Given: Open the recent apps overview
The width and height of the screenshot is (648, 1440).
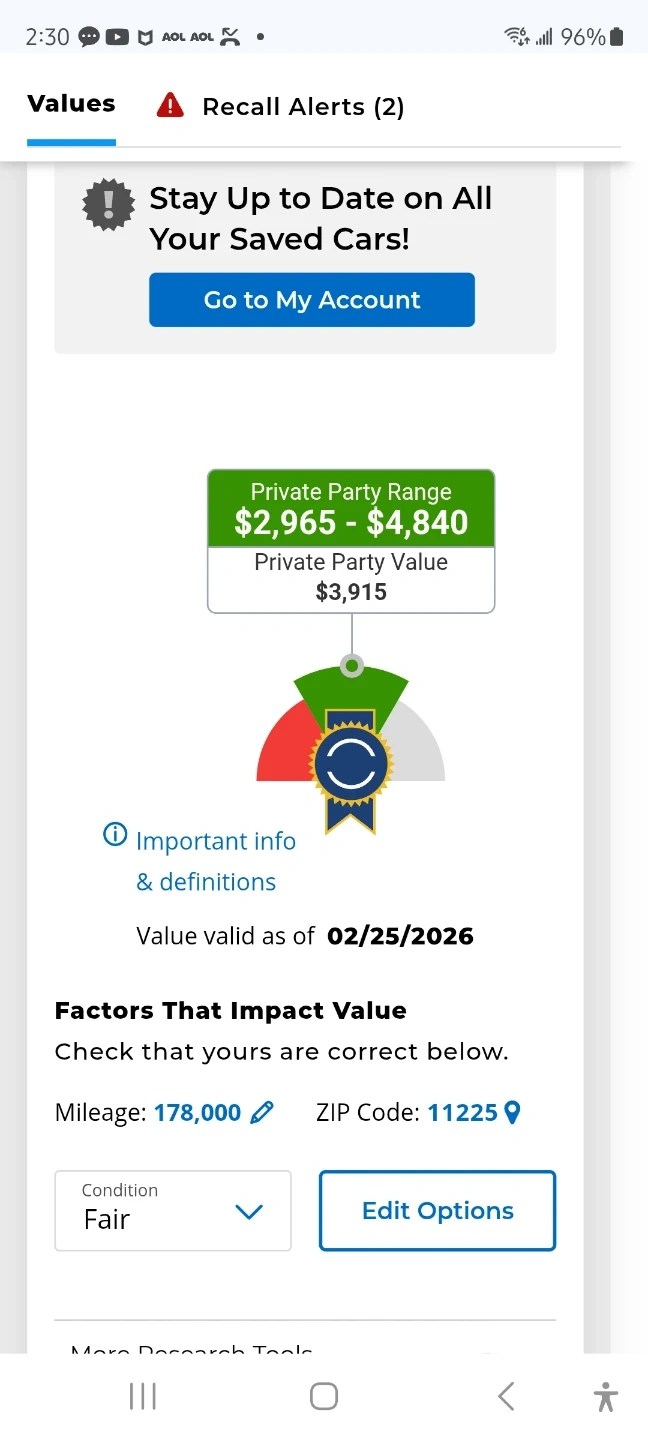Looking at the screenshot, I should pos(143,1396).
